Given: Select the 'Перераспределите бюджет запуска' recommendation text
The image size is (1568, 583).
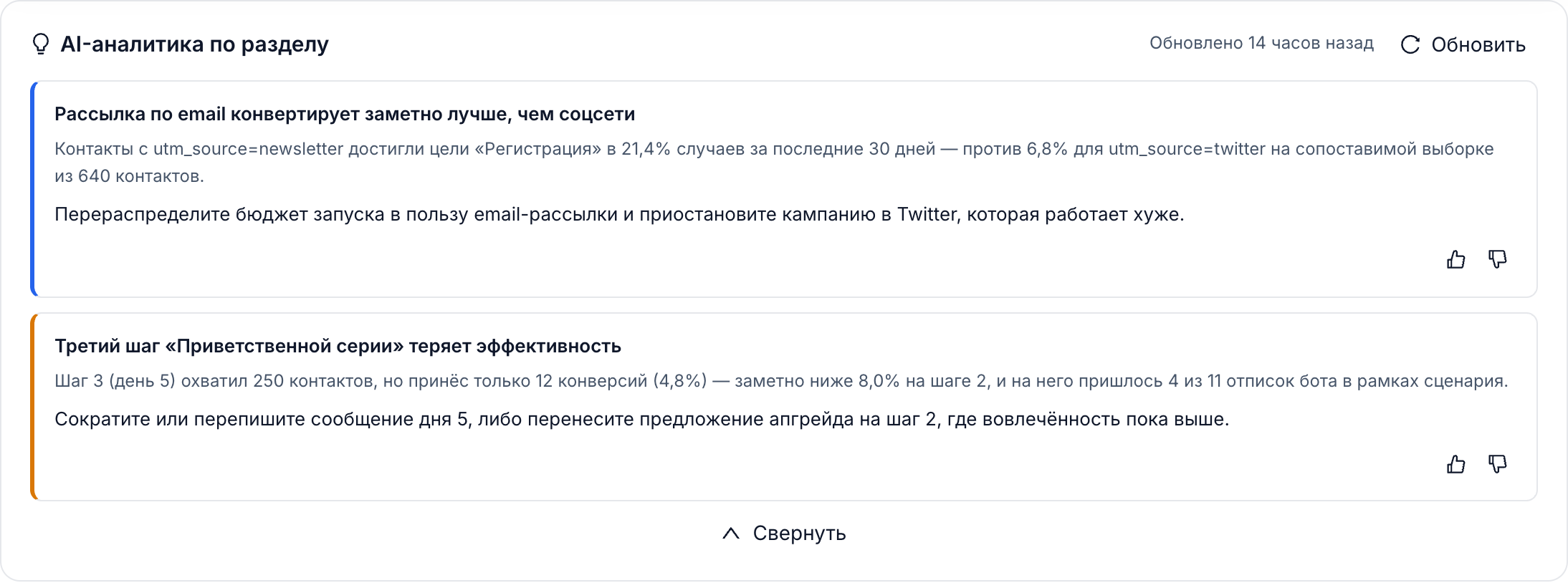Looking at the screenshot, I should [619, 214].
